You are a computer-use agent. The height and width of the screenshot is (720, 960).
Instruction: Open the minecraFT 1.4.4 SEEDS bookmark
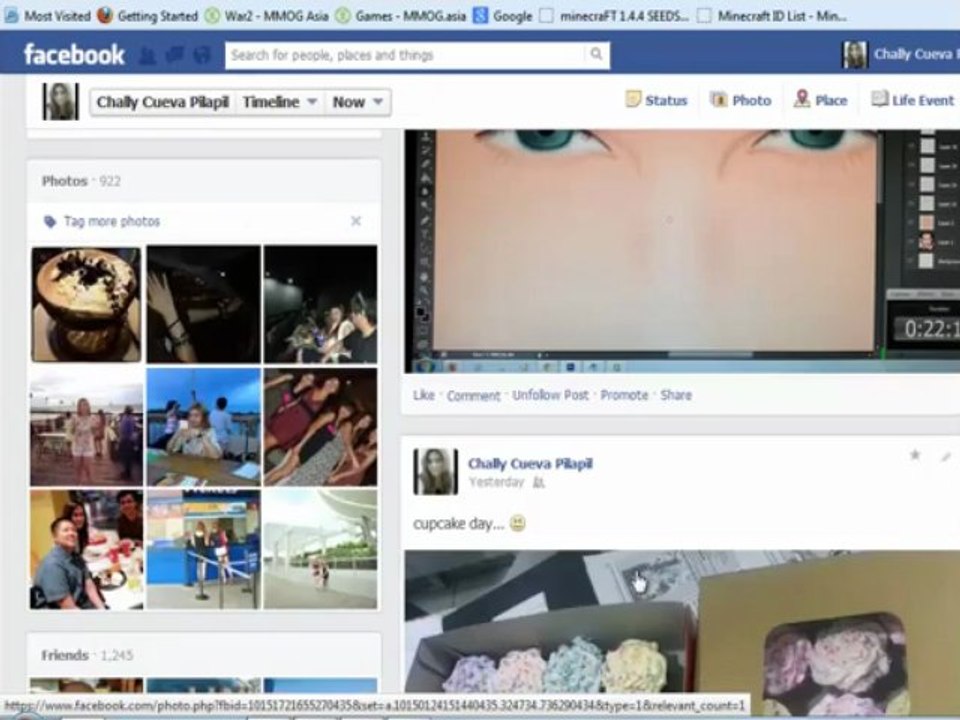[x=614, y=16]
